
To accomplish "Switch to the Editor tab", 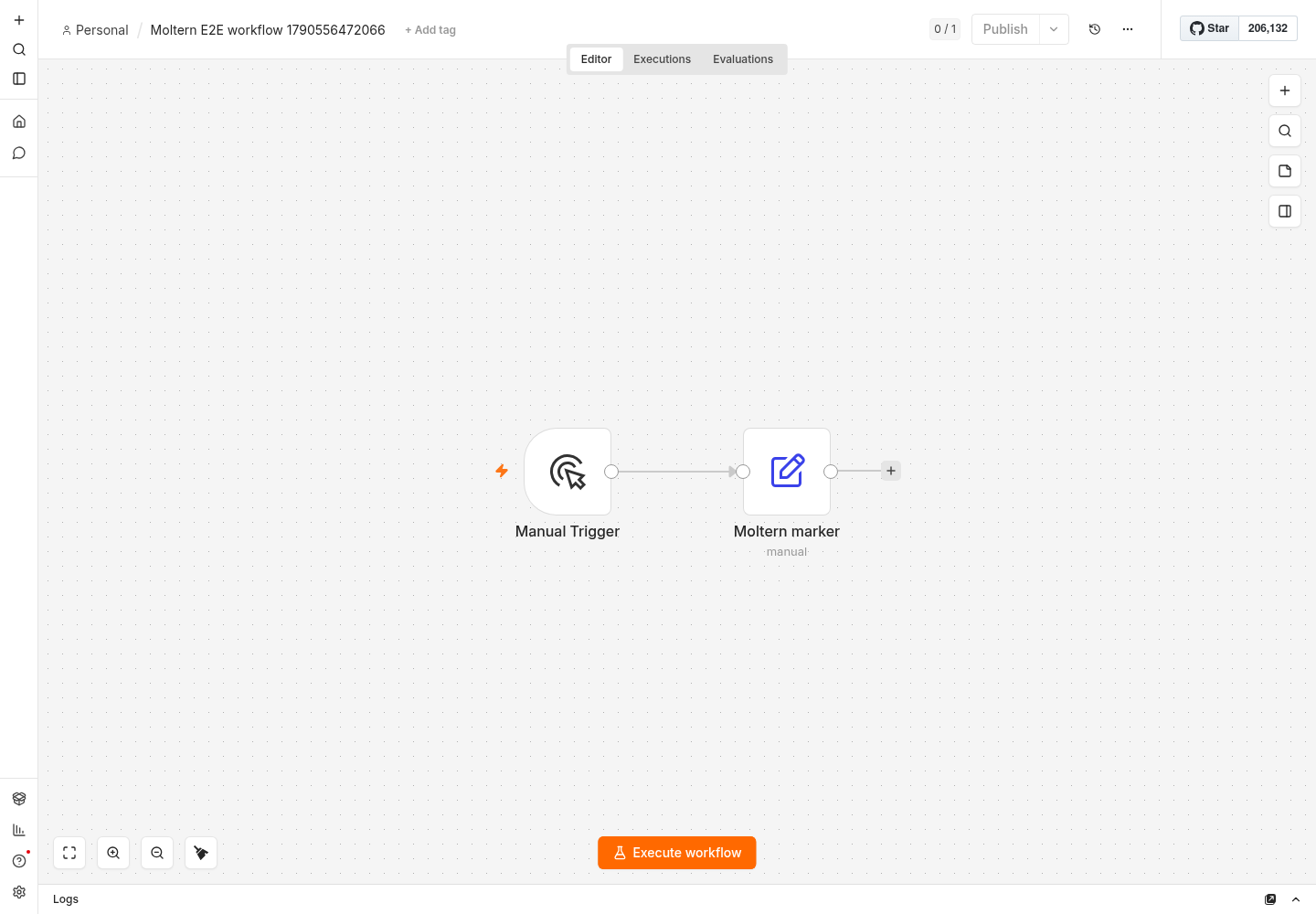I will pyautogui.click(x=596, y=59).
